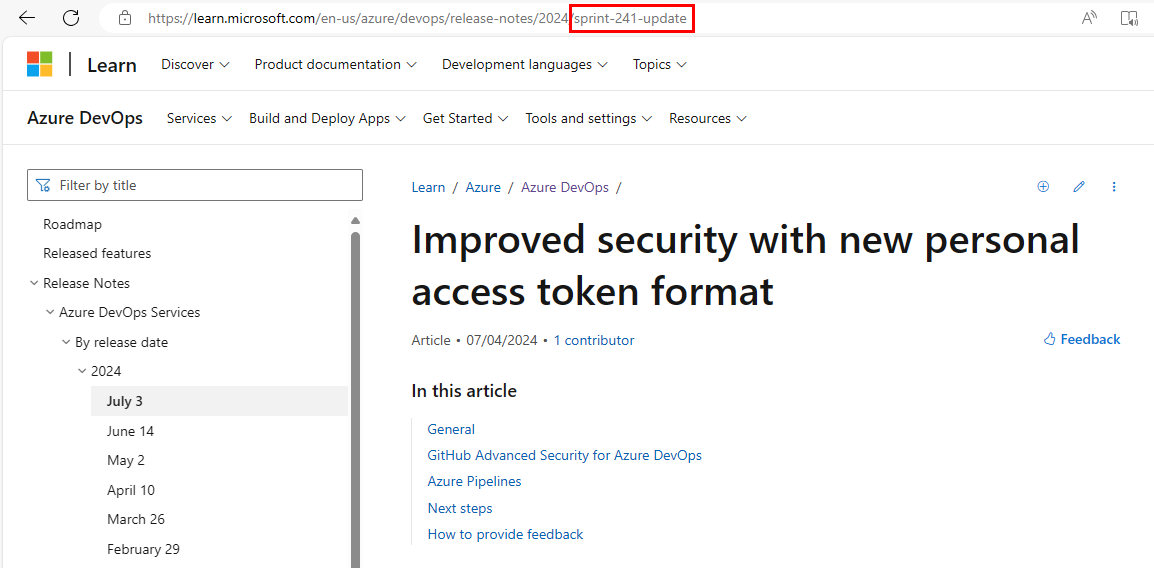This screenshot has width=1154, height=568.
Task: Jump to Next steps section
Action: (460, 508)
